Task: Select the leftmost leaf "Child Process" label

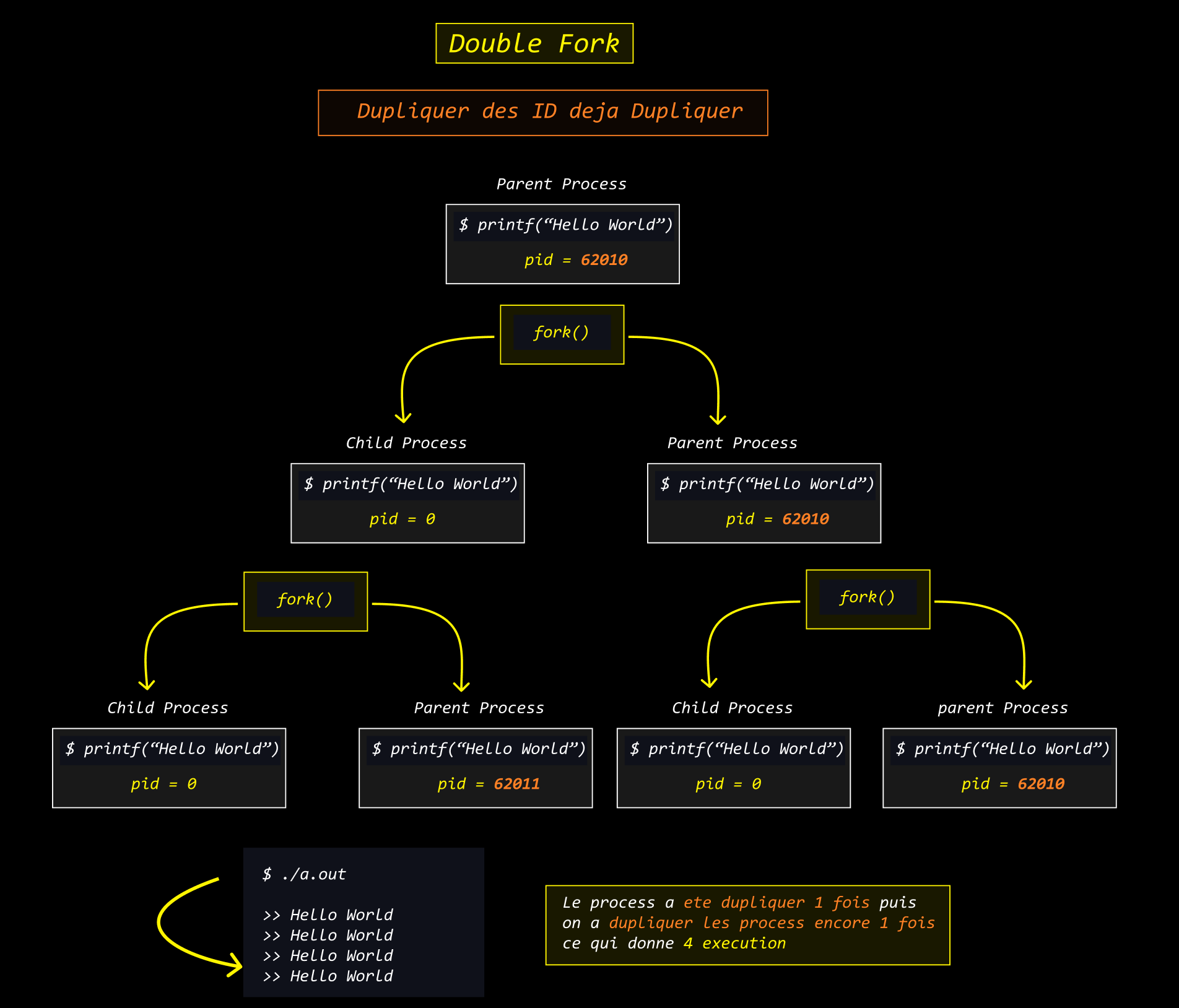Action: [x=167, y=708]
